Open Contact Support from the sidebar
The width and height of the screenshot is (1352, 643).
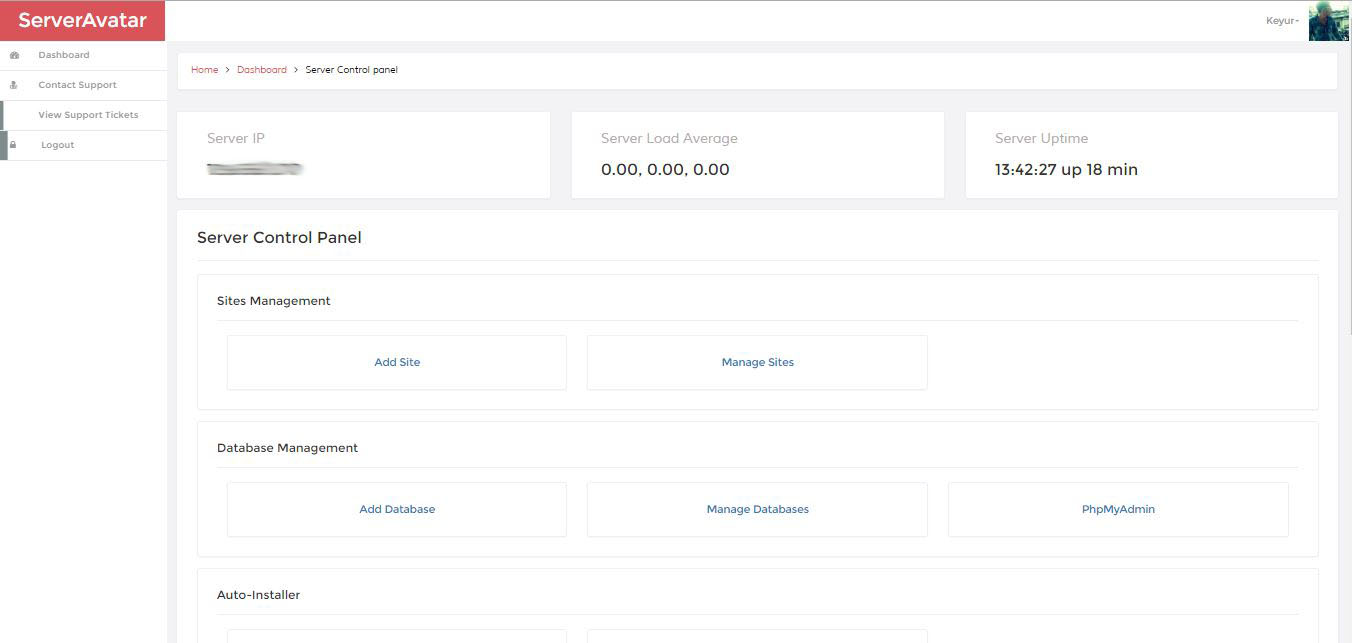pos(77,85)
